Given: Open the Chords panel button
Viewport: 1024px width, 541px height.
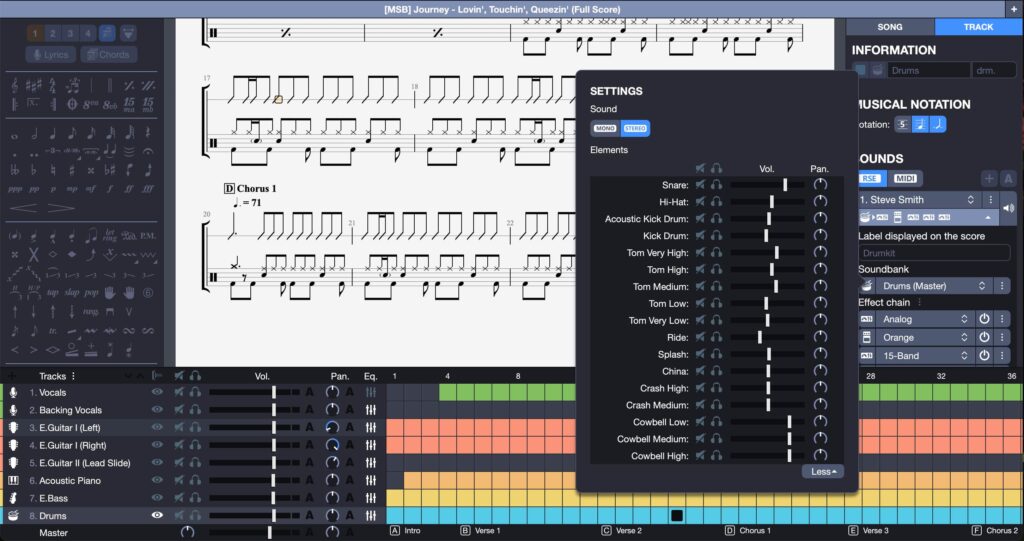Looking at the screenshot, I should click(x=108, y=55).
